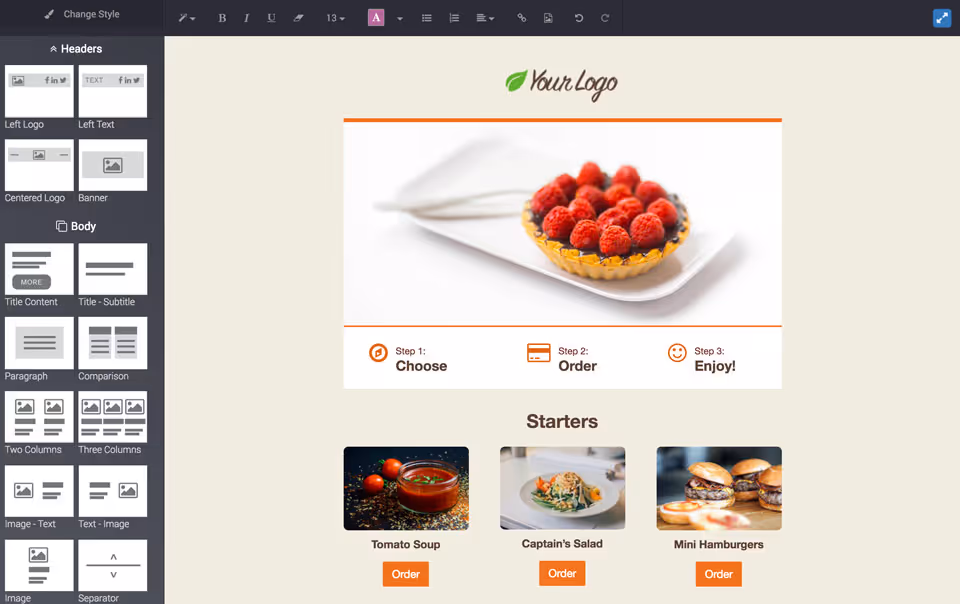Insert a numbered list
Viewport: 960px width, 604px height.
pos(454,18)
